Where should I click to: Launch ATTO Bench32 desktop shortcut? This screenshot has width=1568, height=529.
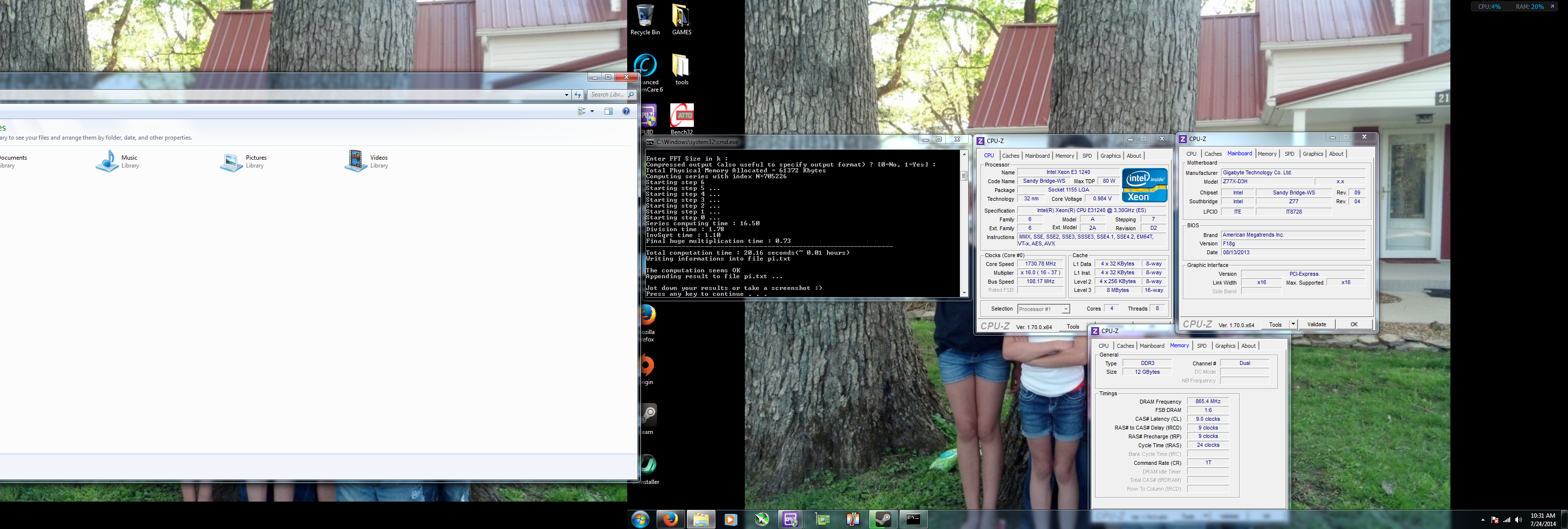(x=682, y=119)
